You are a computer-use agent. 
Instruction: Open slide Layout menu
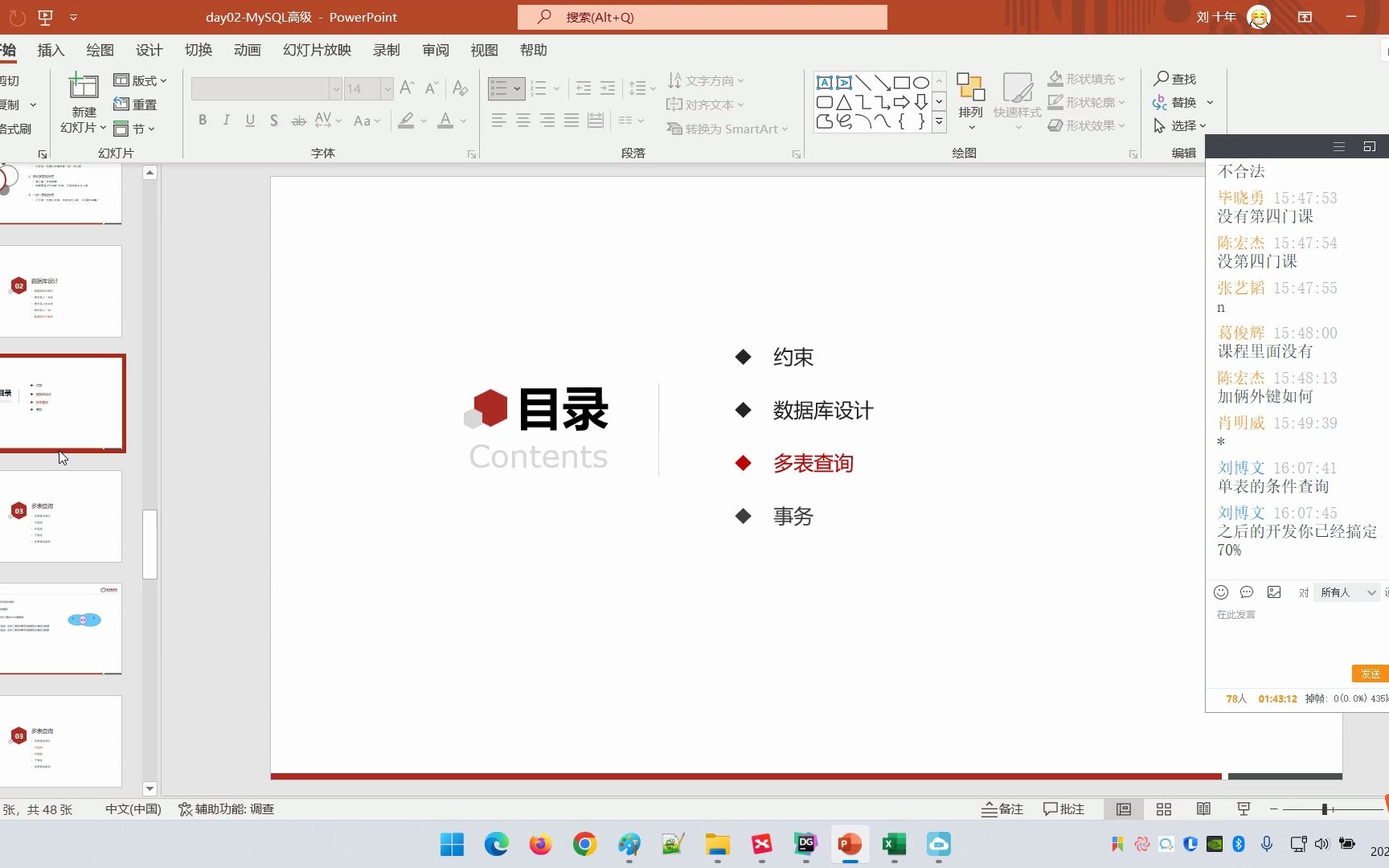[140, 80]
